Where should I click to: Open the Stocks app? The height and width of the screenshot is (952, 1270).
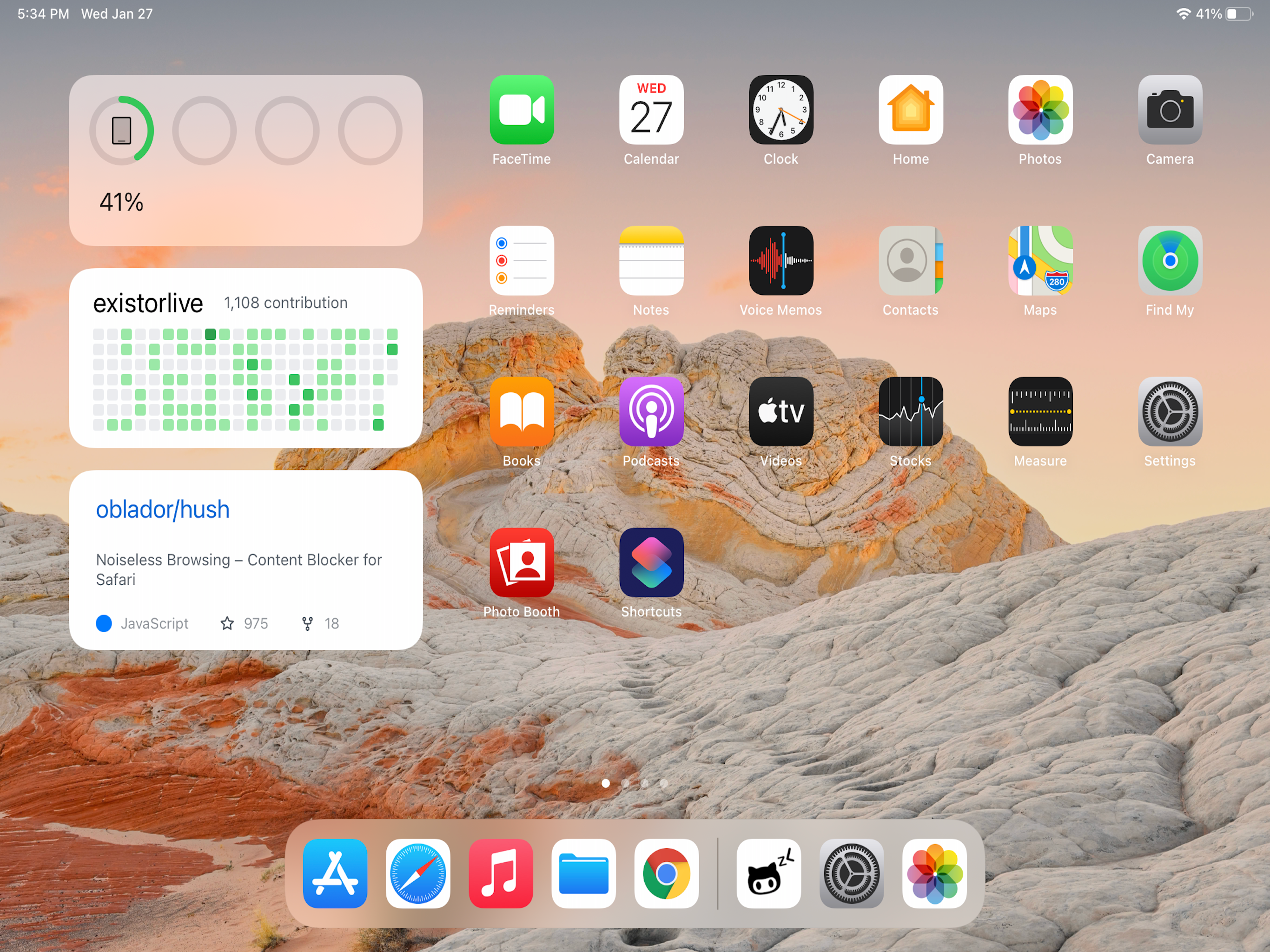click(910, 412)
